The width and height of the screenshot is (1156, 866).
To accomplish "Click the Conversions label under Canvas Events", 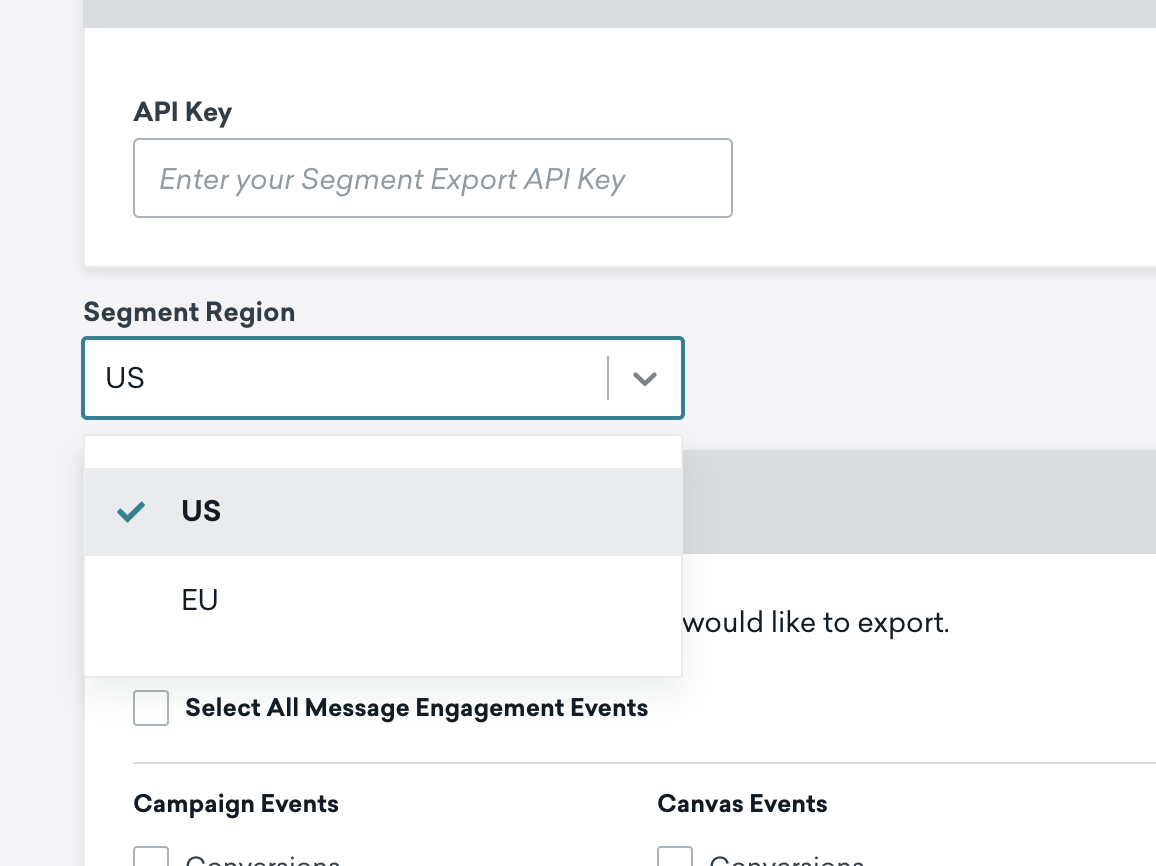I will [786, 860].
